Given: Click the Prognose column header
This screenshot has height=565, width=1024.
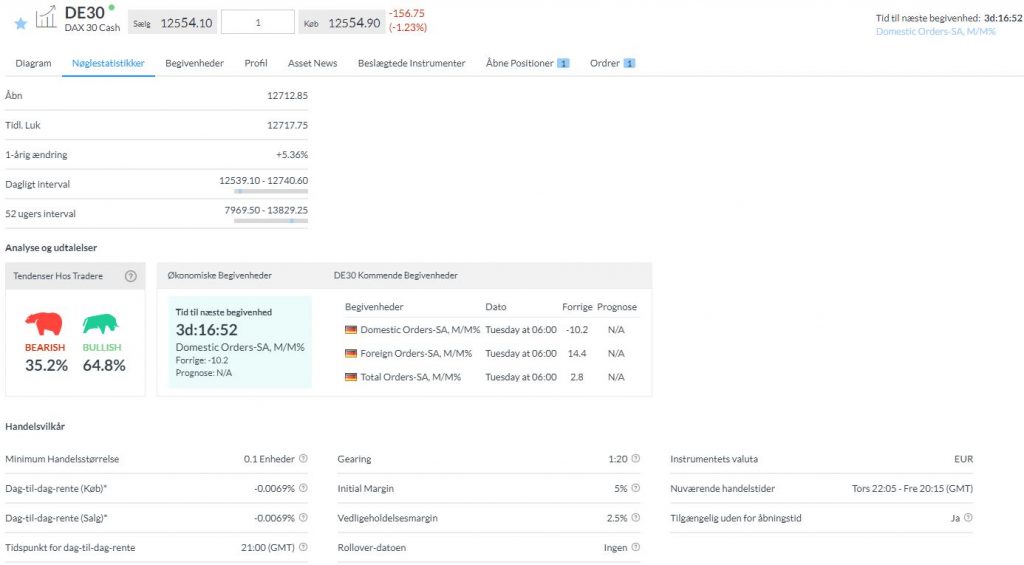Looking at the screenshot, I should tap(616, 307).
